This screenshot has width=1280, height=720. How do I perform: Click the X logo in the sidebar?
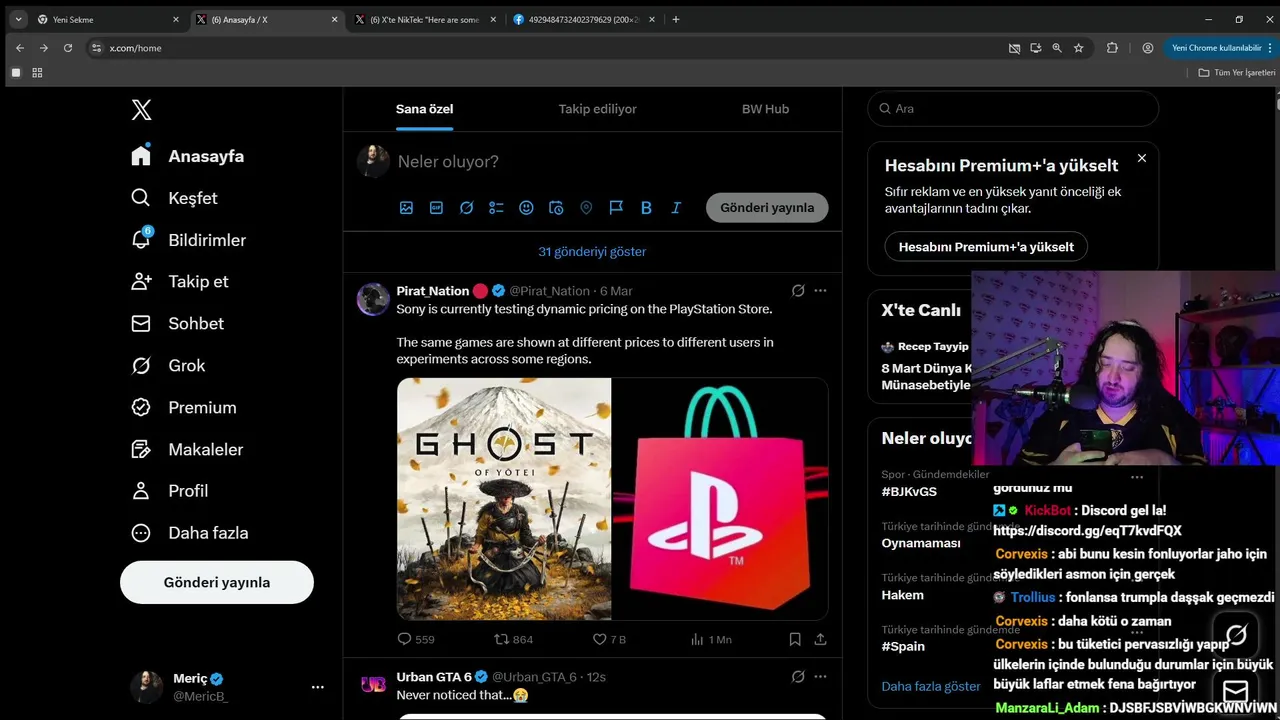point(142,110)
